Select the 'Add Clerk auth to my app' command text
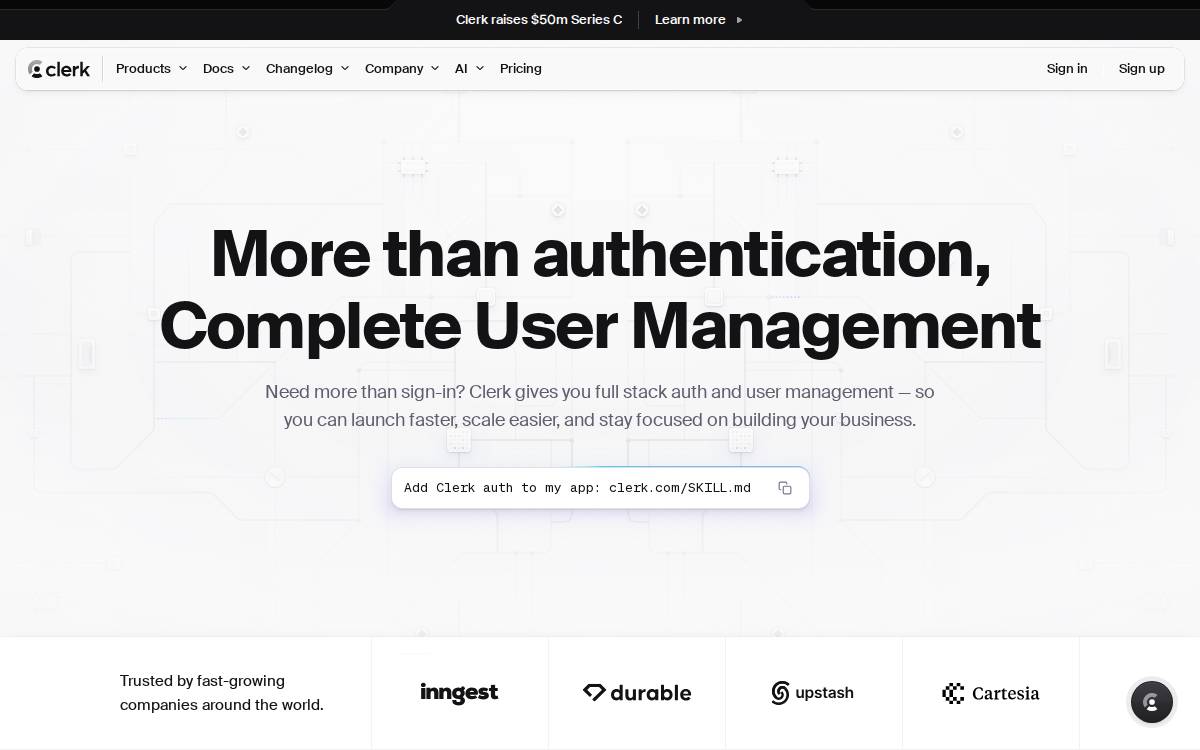This screenshot has width=1200, height=750. [577, 488]
